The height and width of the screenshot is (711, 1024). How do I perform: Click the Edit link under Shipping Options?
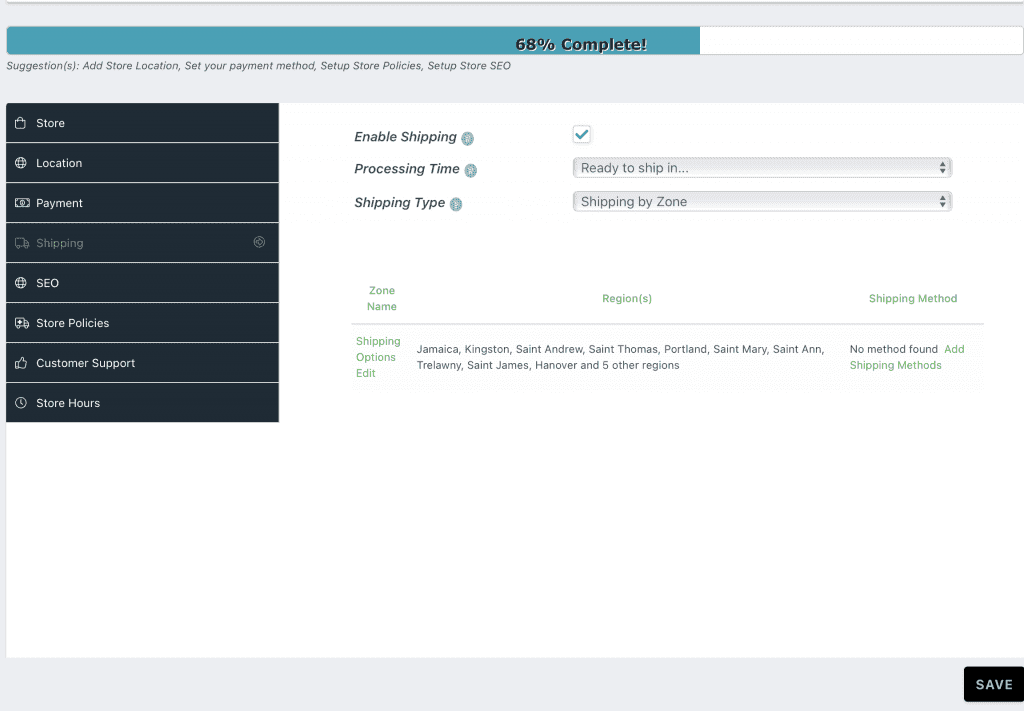coord(366,373)
